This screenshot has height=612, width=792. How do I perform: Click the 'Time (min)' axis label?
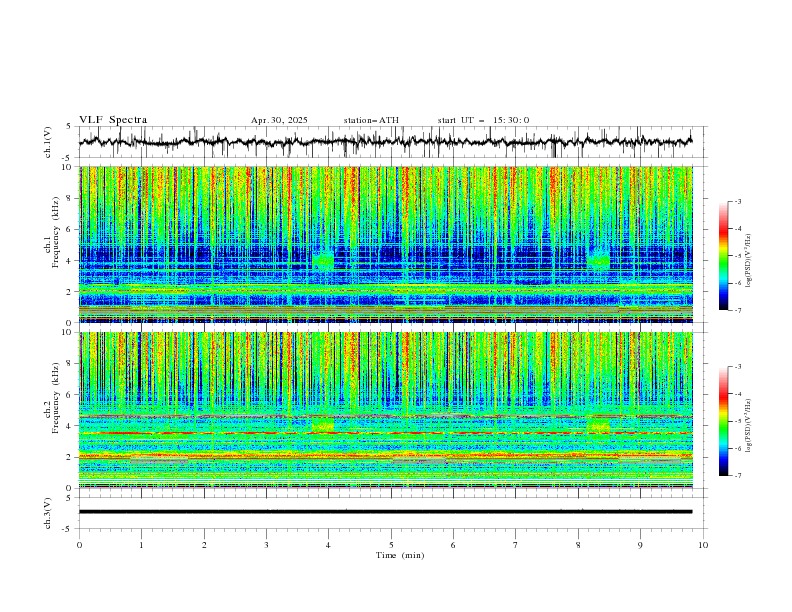pos(400,555)
